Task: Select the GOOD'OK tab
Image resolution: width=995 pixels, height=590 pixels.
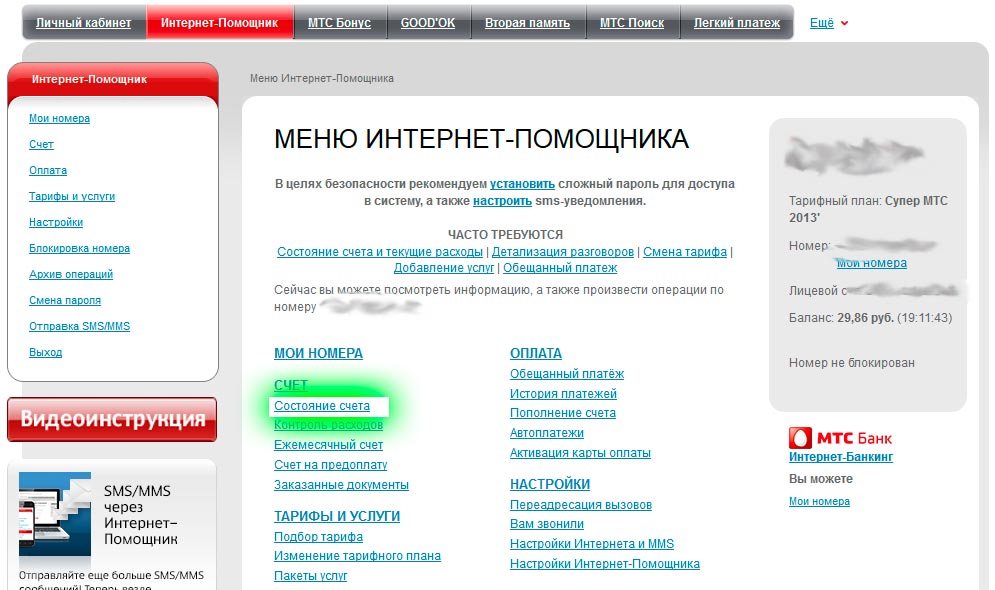Action: pos(427,23)
